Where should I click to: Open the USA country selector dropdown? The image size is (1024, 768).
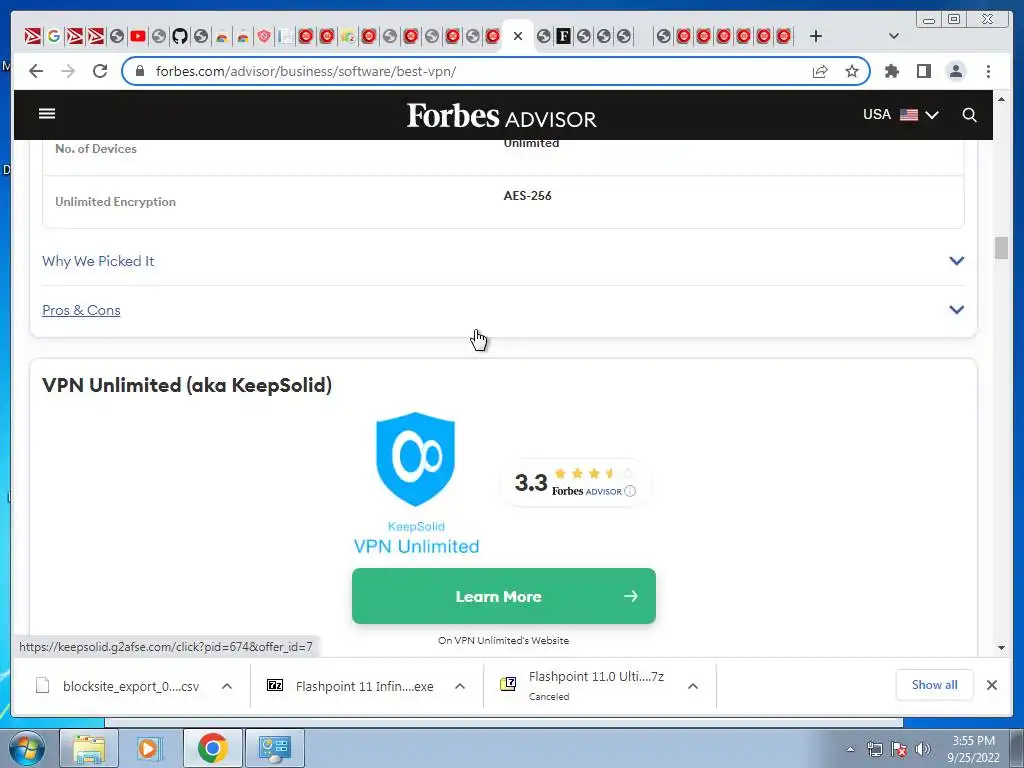pos(901,114)
